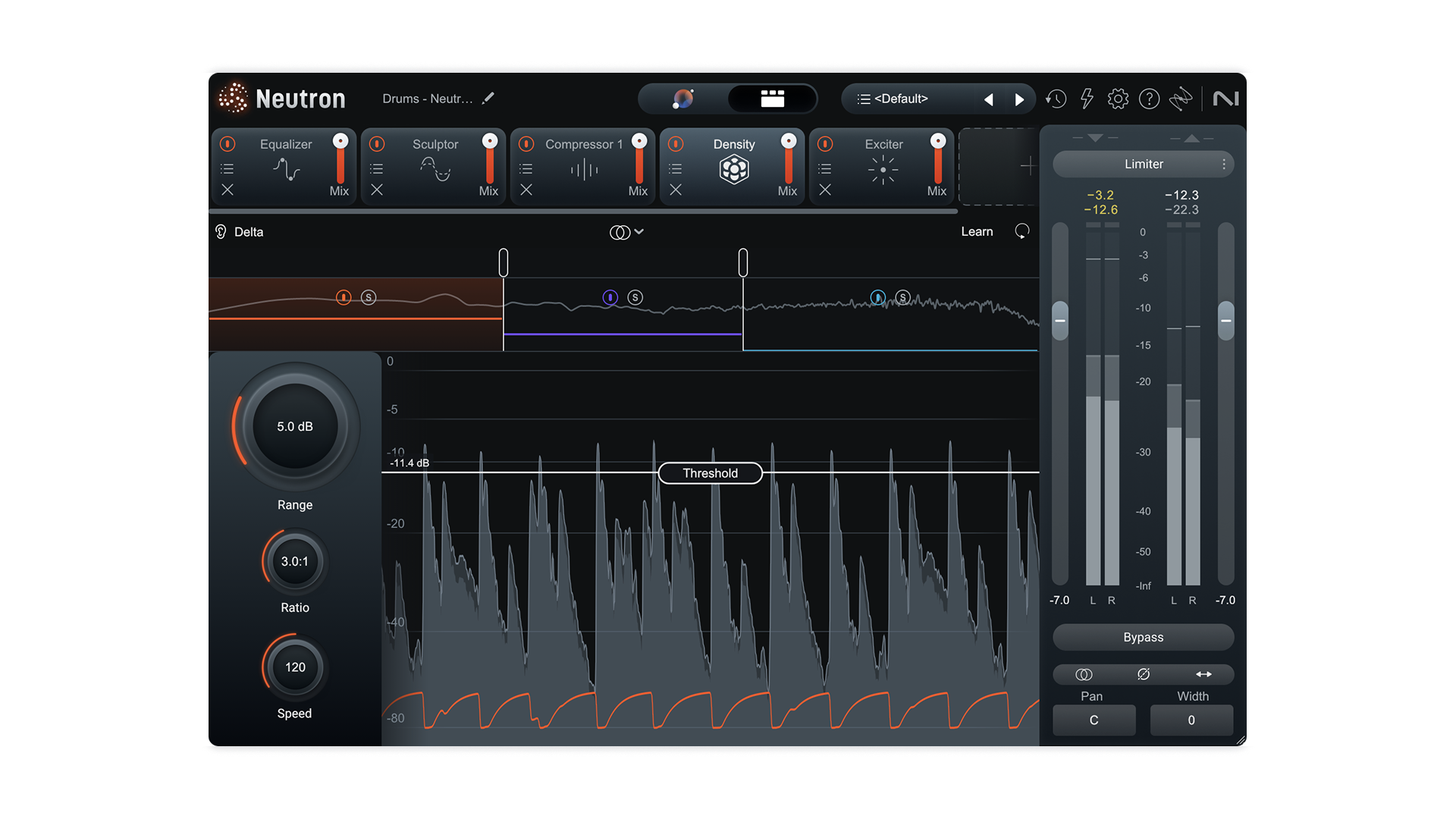Image resolution: width=1456 pixels, height=819 pixels.
Task: Click the pencil icon to rename preset
Action: 488,98
